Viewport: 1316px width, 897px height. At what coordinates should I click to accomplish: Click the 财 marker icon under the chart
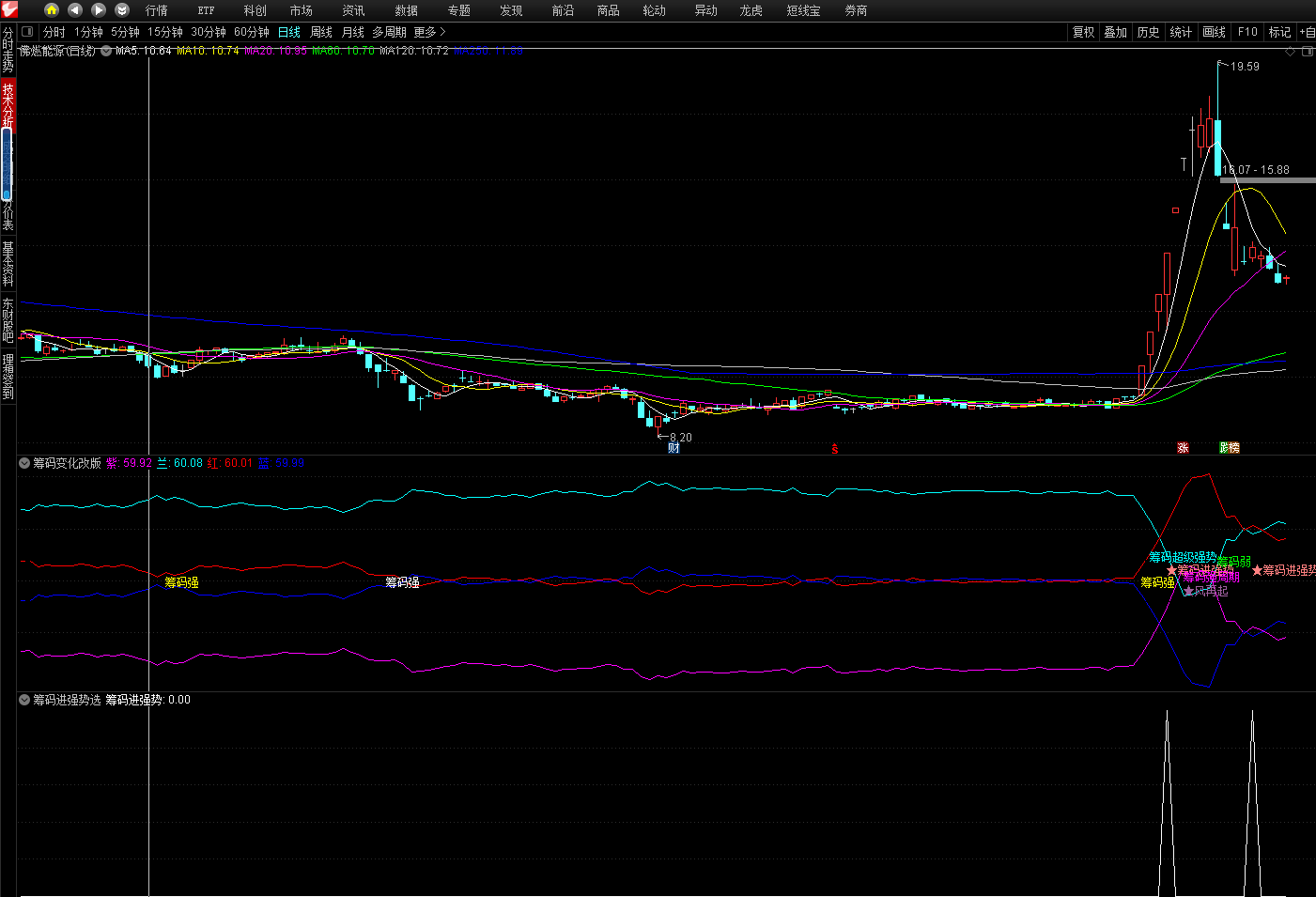(673, 448)
